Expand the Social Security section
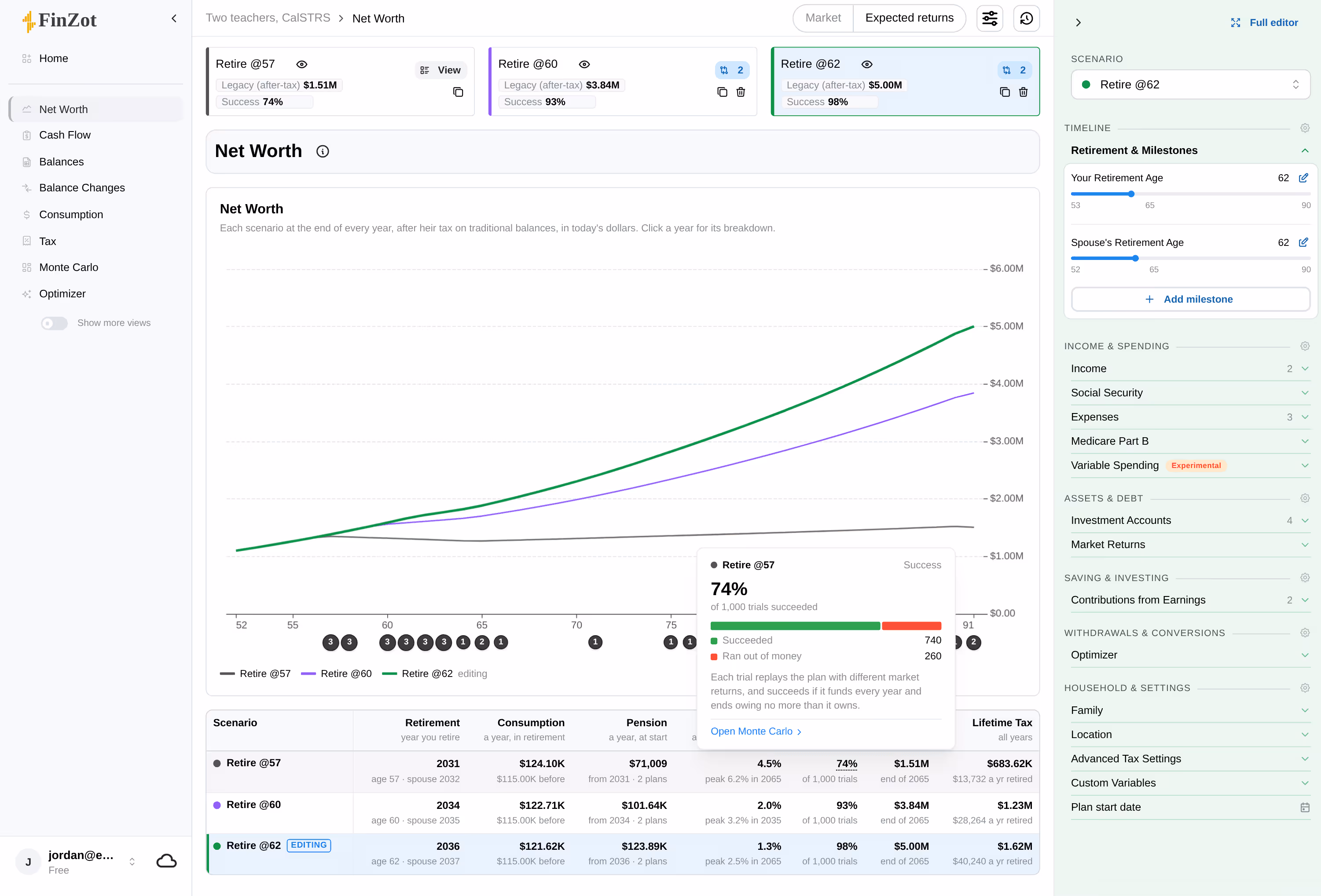 1190,393
